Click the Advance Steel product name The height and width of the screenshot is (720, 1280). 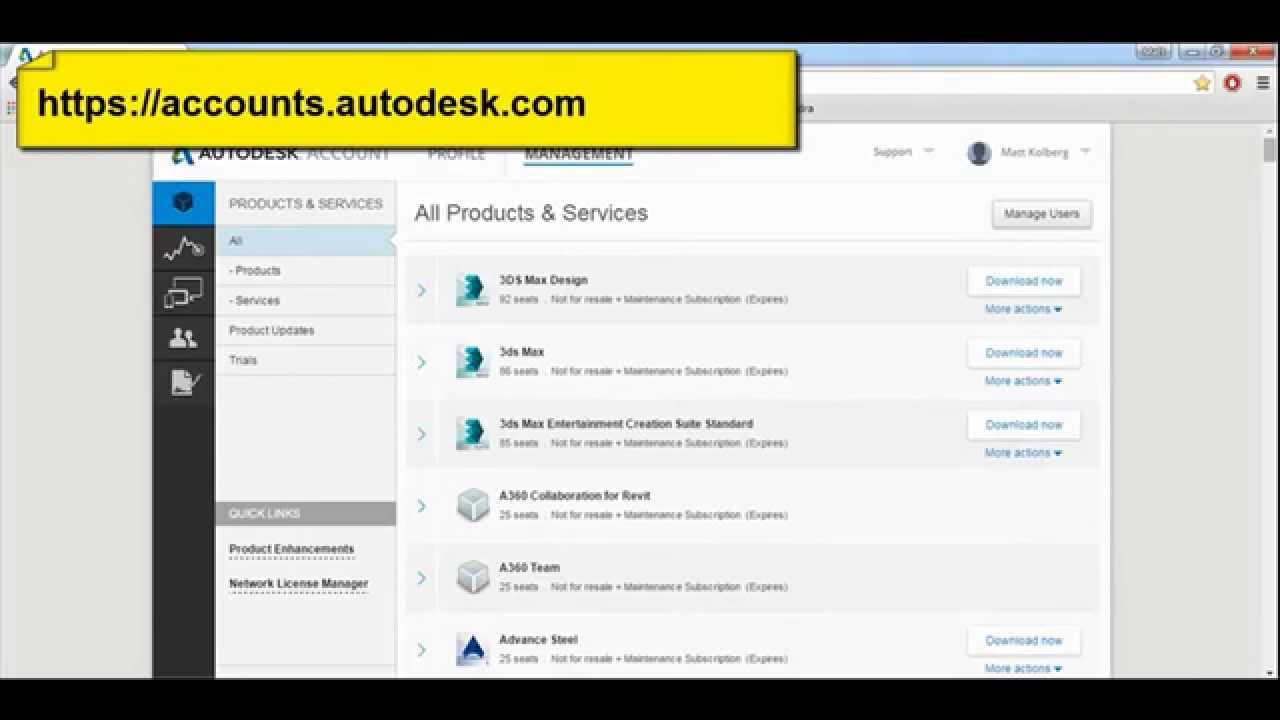[538, 640]
